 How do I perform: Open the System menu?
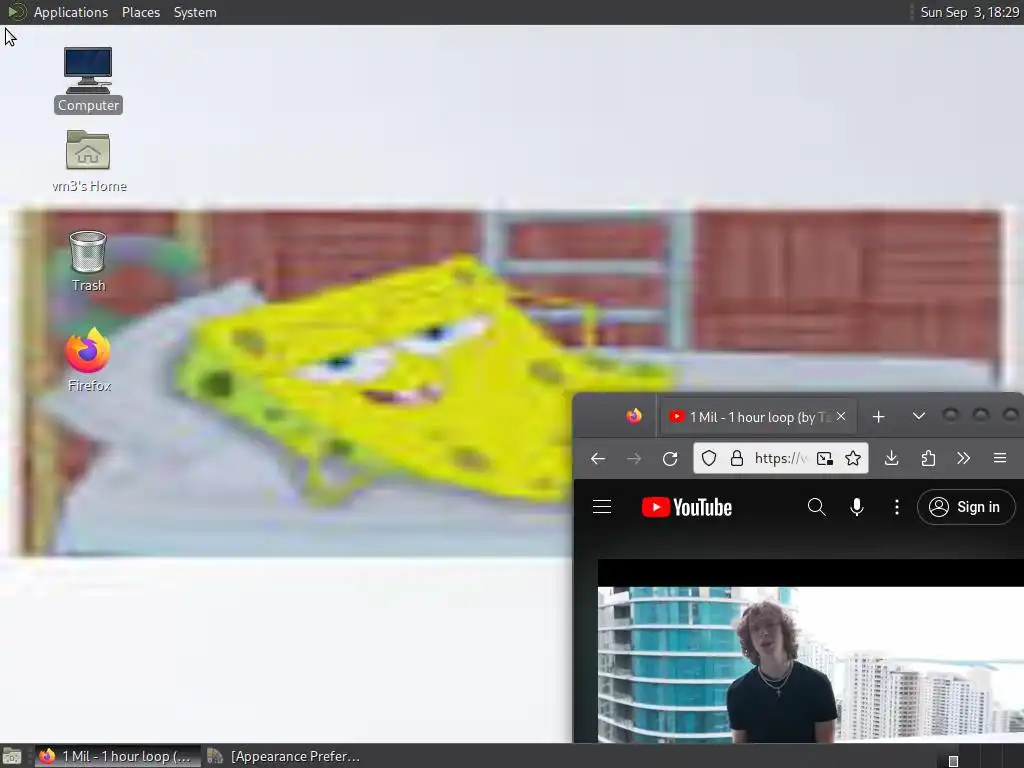pyautogui.click(x=195, y=12)
